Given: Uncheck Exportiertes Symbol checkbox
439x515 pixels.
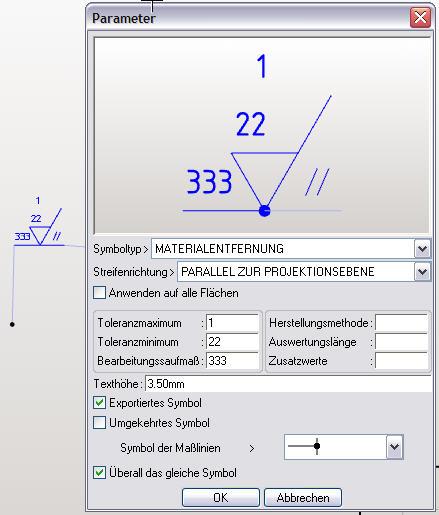Looking at the screenshot, I should coord(99,403).
